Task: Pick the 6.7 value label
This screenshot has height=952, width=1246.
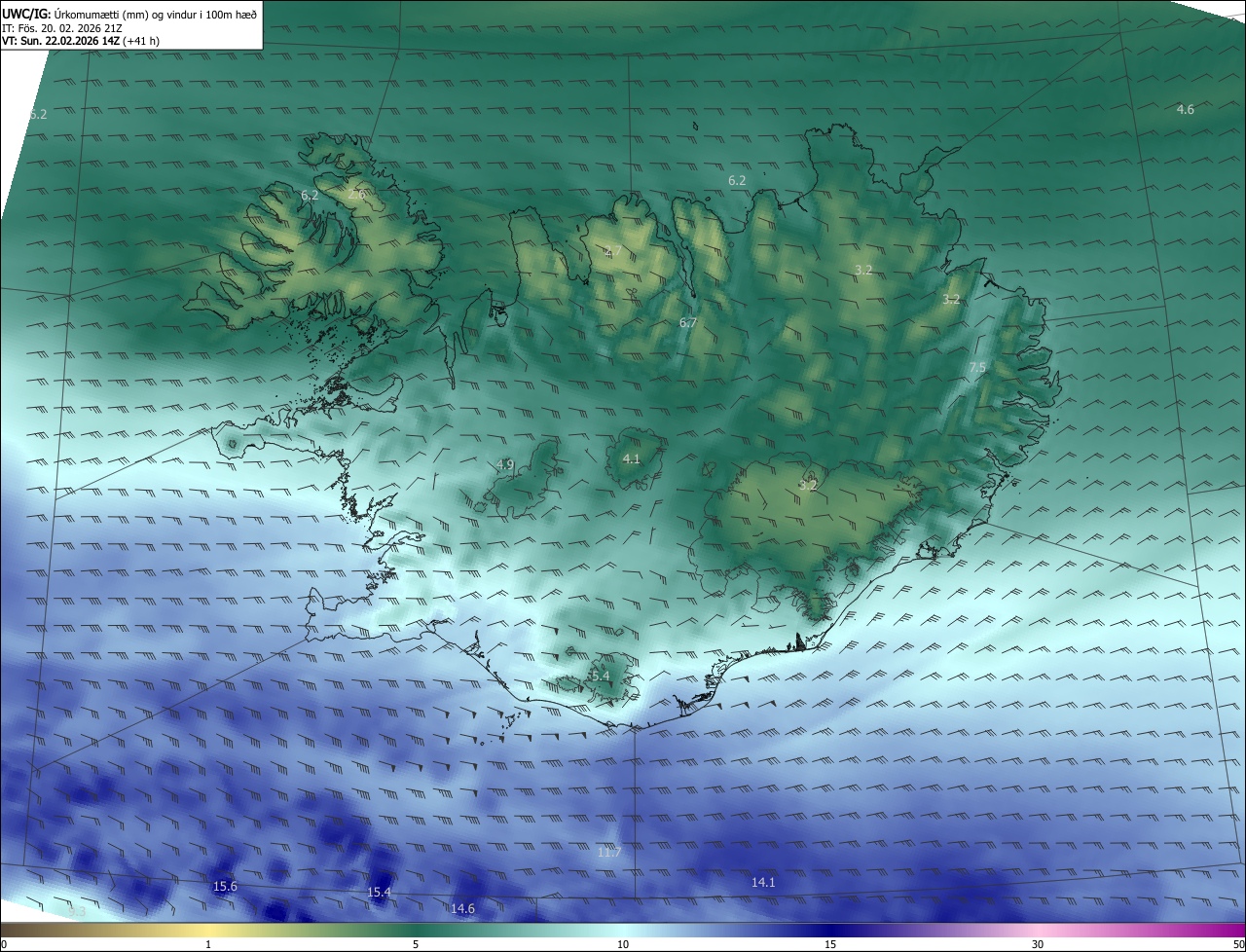Action: click(x=688, y=322)
